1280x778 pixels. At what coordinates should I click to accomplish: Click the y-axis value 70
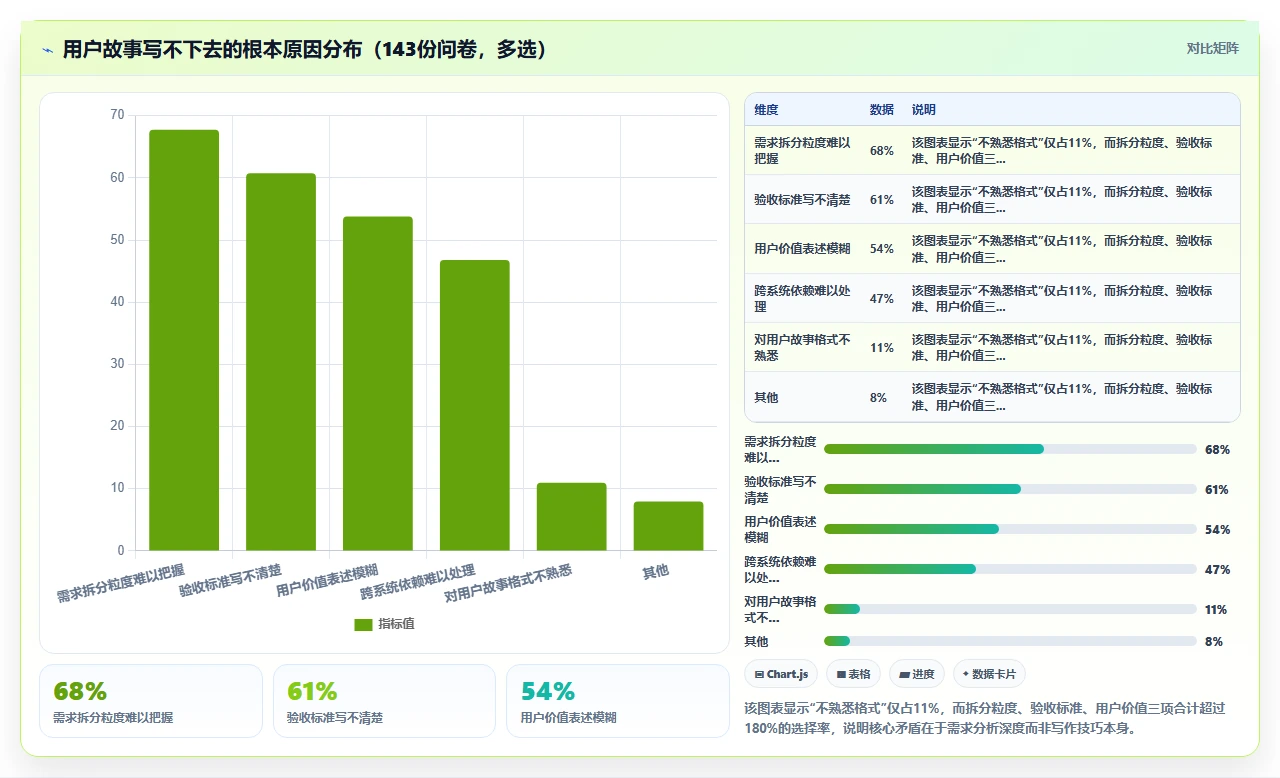tap(117, 115)
